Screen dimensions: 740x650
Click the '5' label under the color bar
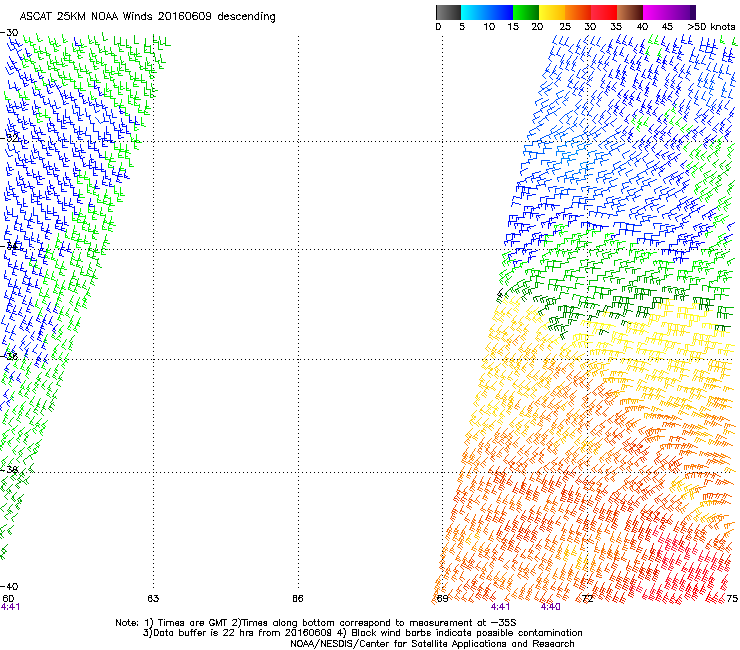tap(462, 27)
